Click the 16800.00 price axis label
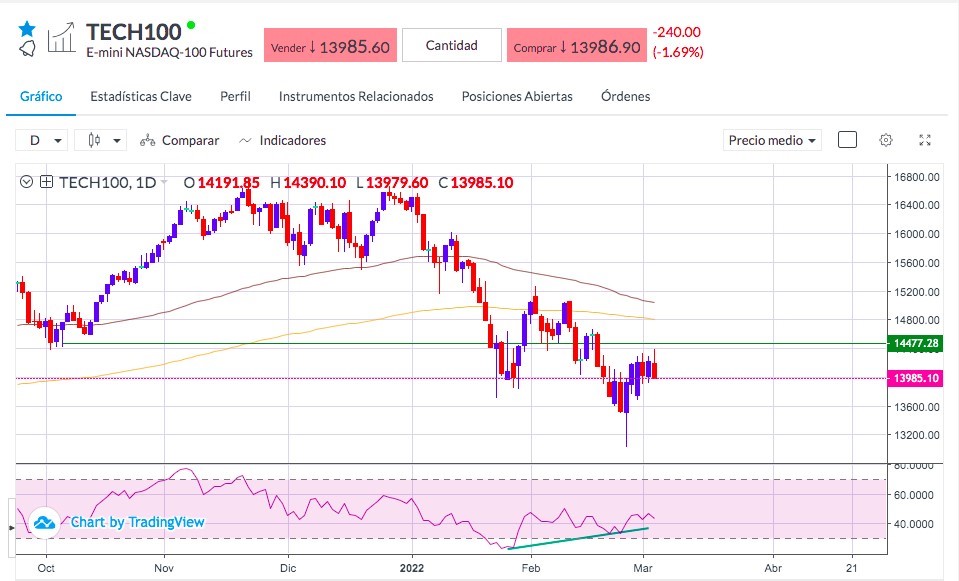This screenshot has height=581, width=959. coord(916,177)
